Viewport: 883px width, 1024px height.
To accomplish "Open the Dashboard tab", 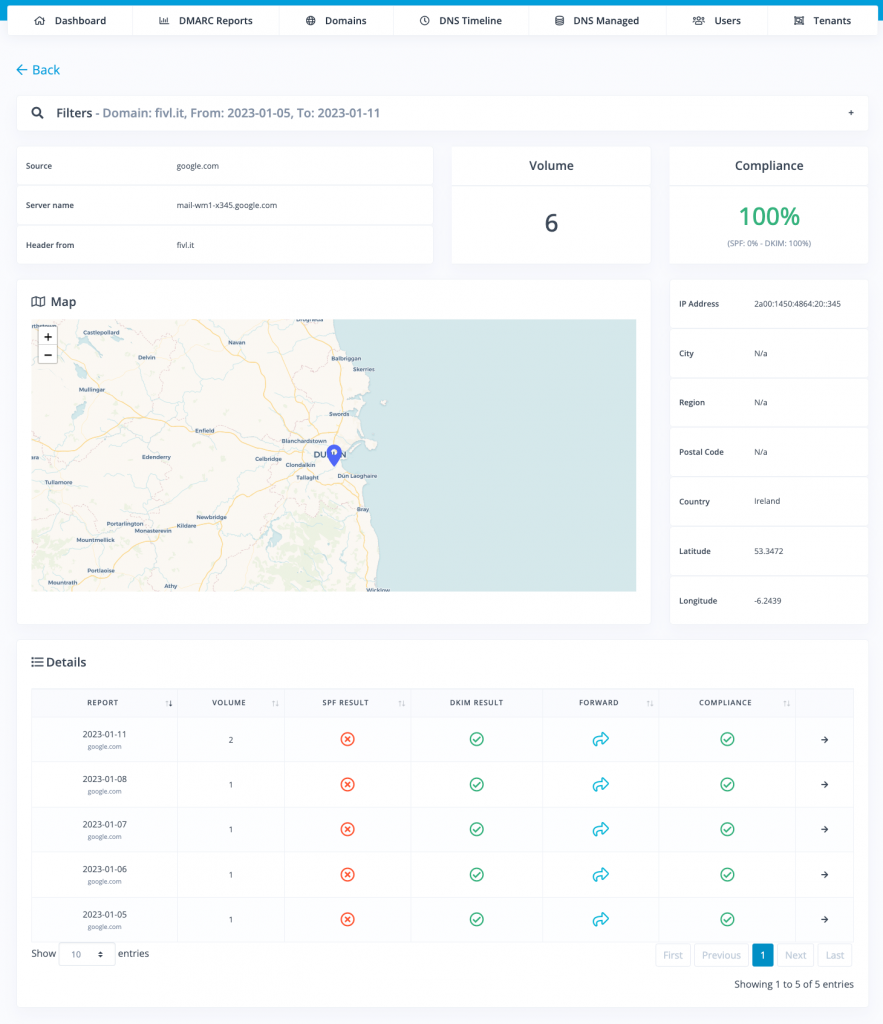I will coord(70,21).
